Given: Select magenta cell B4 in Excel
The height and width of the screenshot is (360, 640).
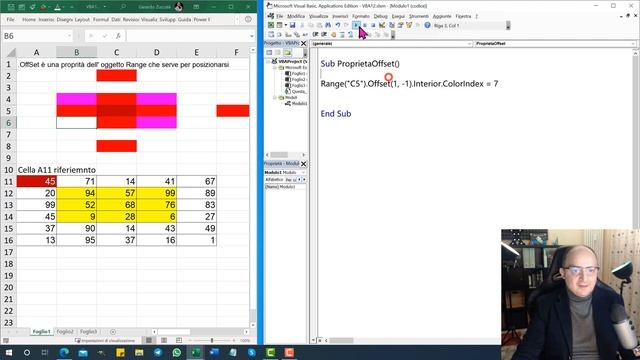Looking at the screenshot, I should click(x=76, y=99).
